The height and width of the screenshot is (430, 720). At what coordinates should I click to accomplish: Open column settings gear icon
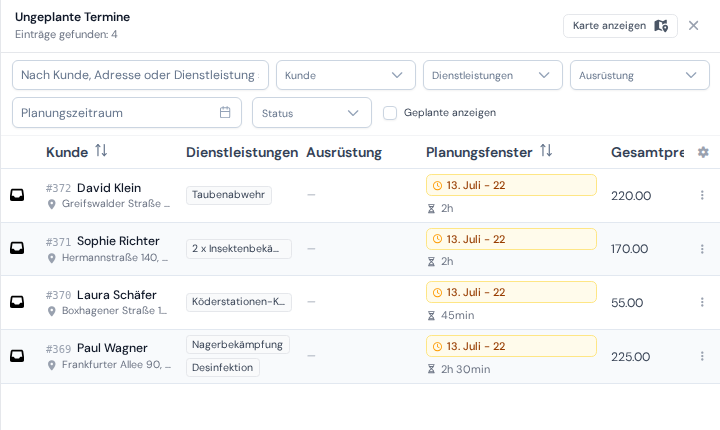pos(703,152)
